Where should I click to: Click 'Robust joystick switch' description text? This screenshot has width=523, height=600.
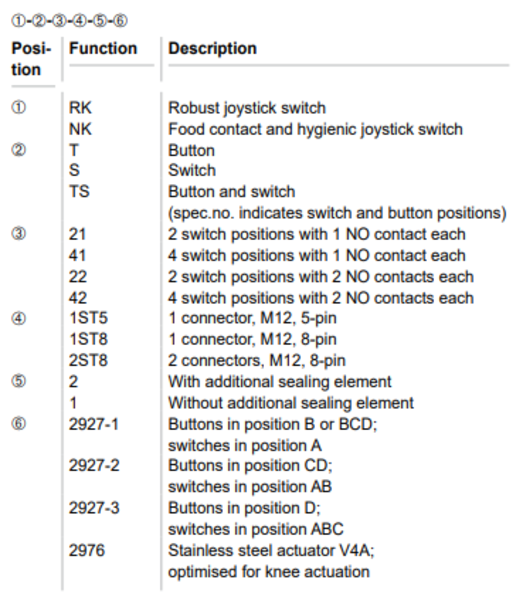point(247,108)
